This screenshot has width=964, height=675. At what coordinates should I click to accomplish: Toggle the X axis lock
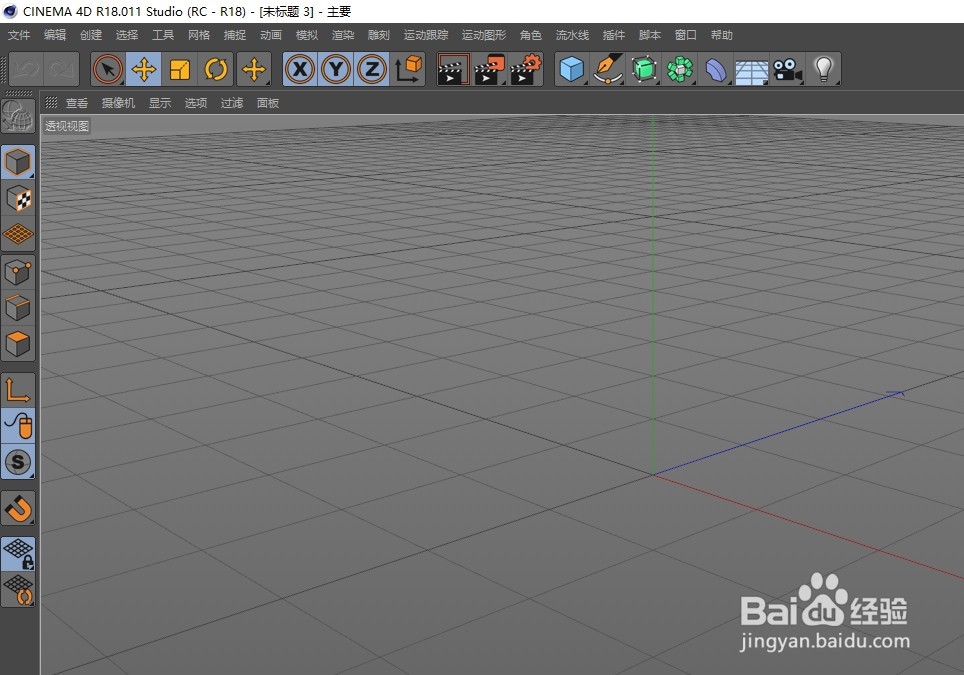[x=300, y=69]
